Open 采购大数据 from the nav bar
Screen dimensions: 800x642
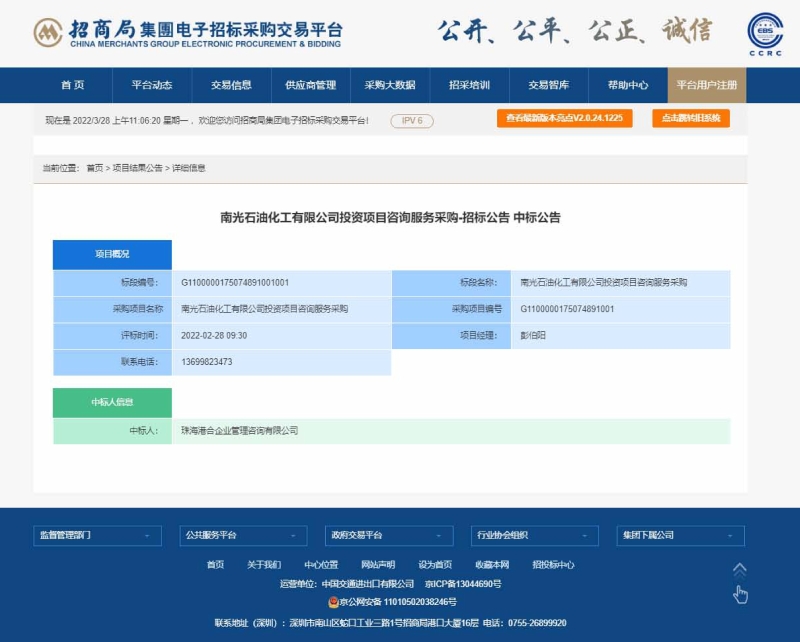point(389,85)
